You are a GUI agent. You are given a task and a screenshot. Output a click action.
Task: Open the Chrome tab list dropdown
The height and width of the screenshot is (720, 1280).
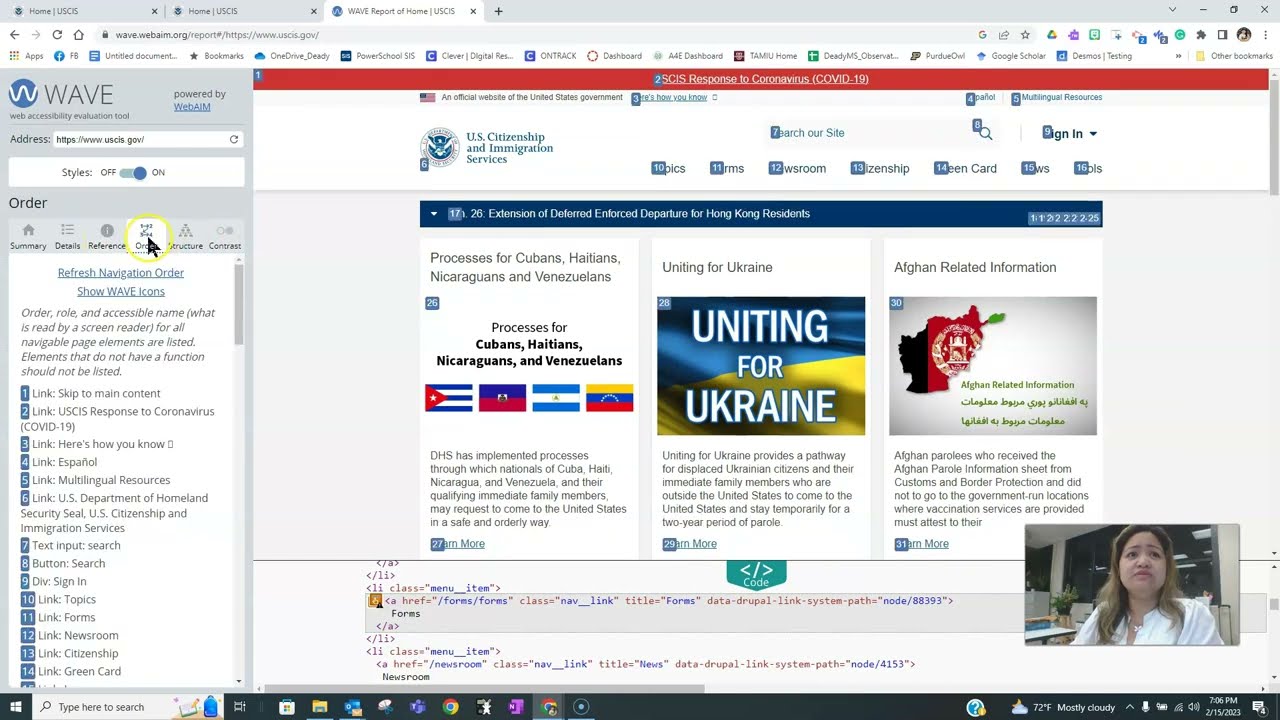(x=1172, y=11)
